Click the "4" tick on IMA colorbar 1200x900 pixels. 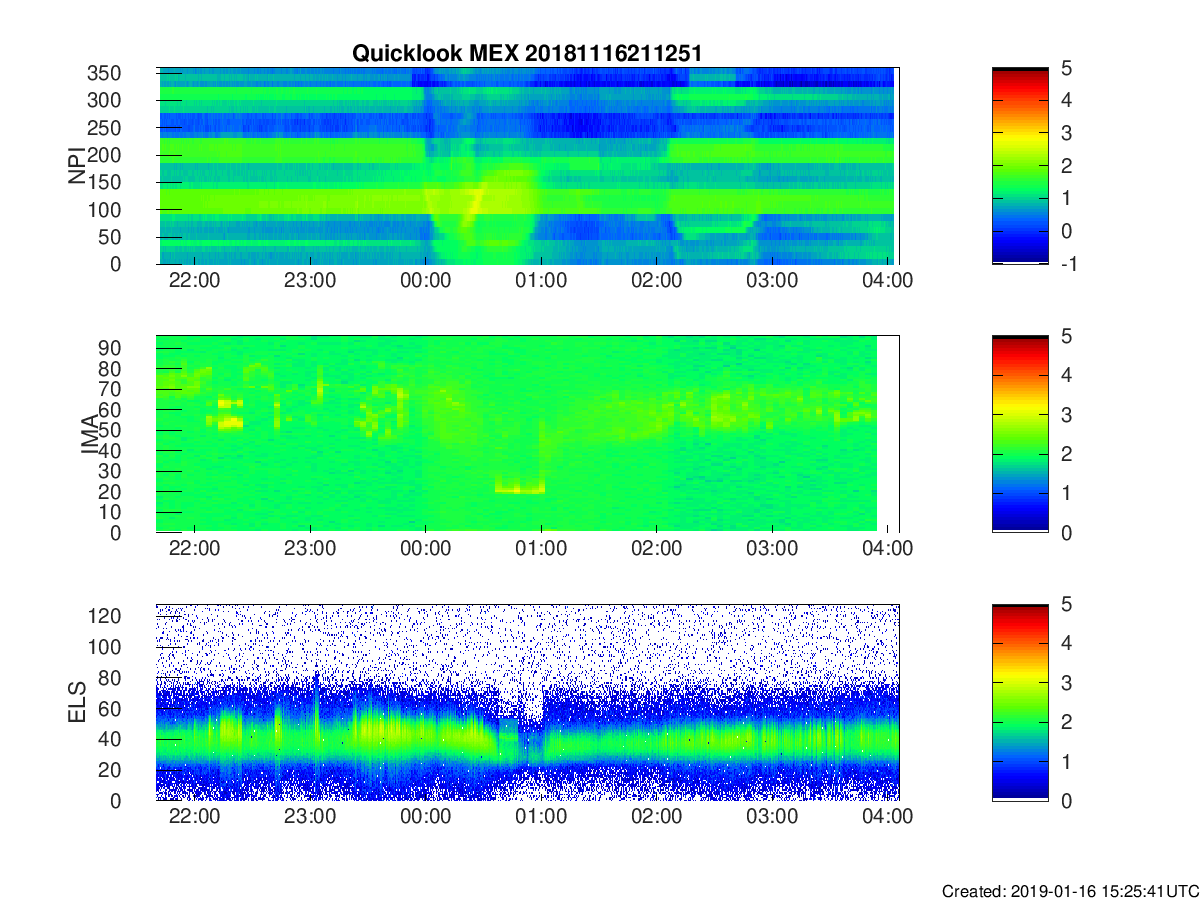(x=1066, y=375)
